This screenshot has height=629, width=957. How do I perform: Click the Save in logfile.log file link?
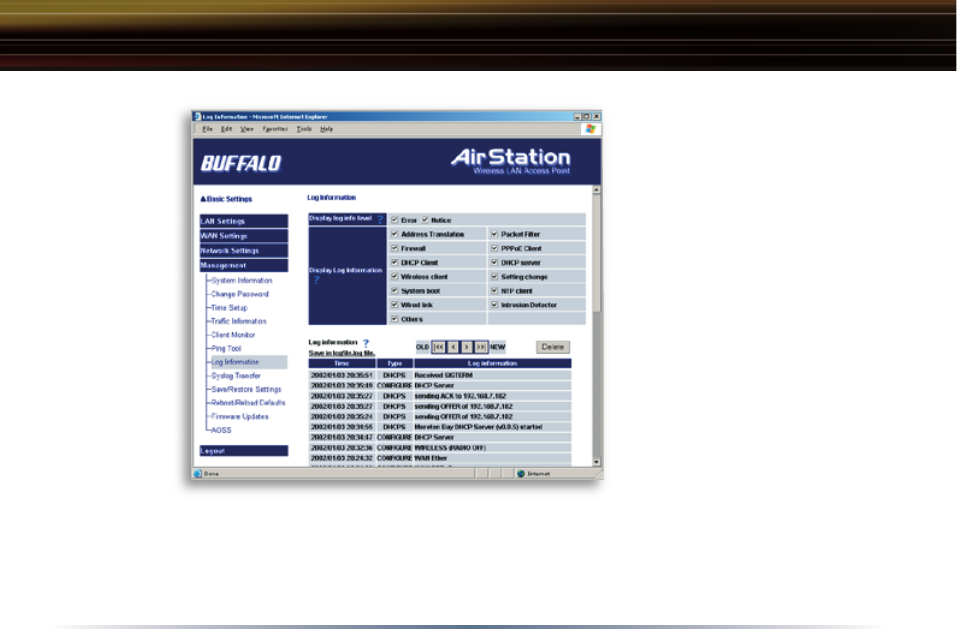[341, 353]
